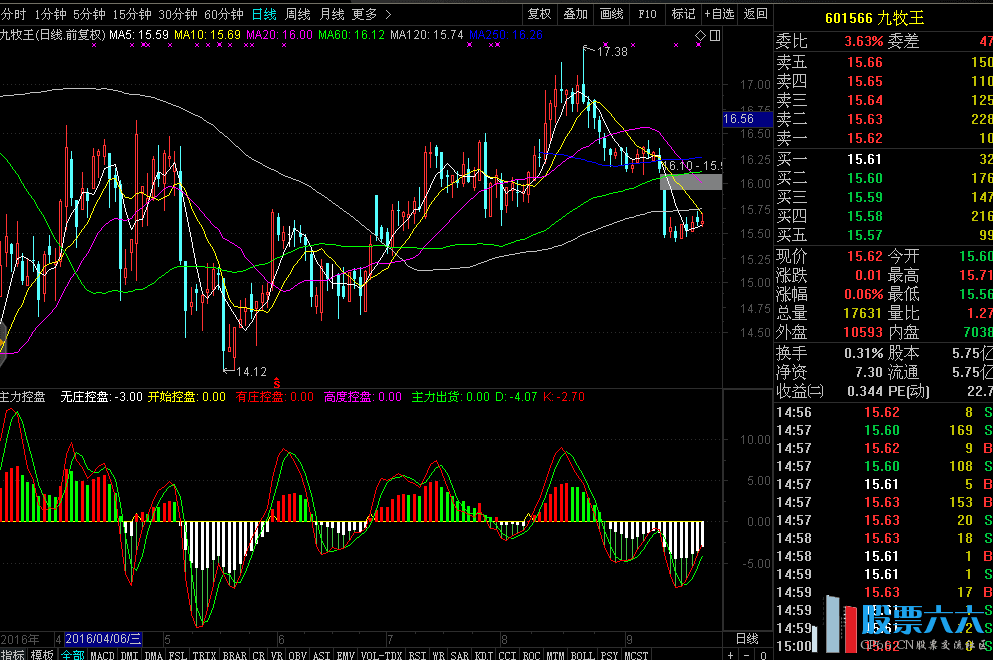Switch chart to 周线 weekly period
The height and width of the screenshot is (660, 993).
[x=297, y=14]
